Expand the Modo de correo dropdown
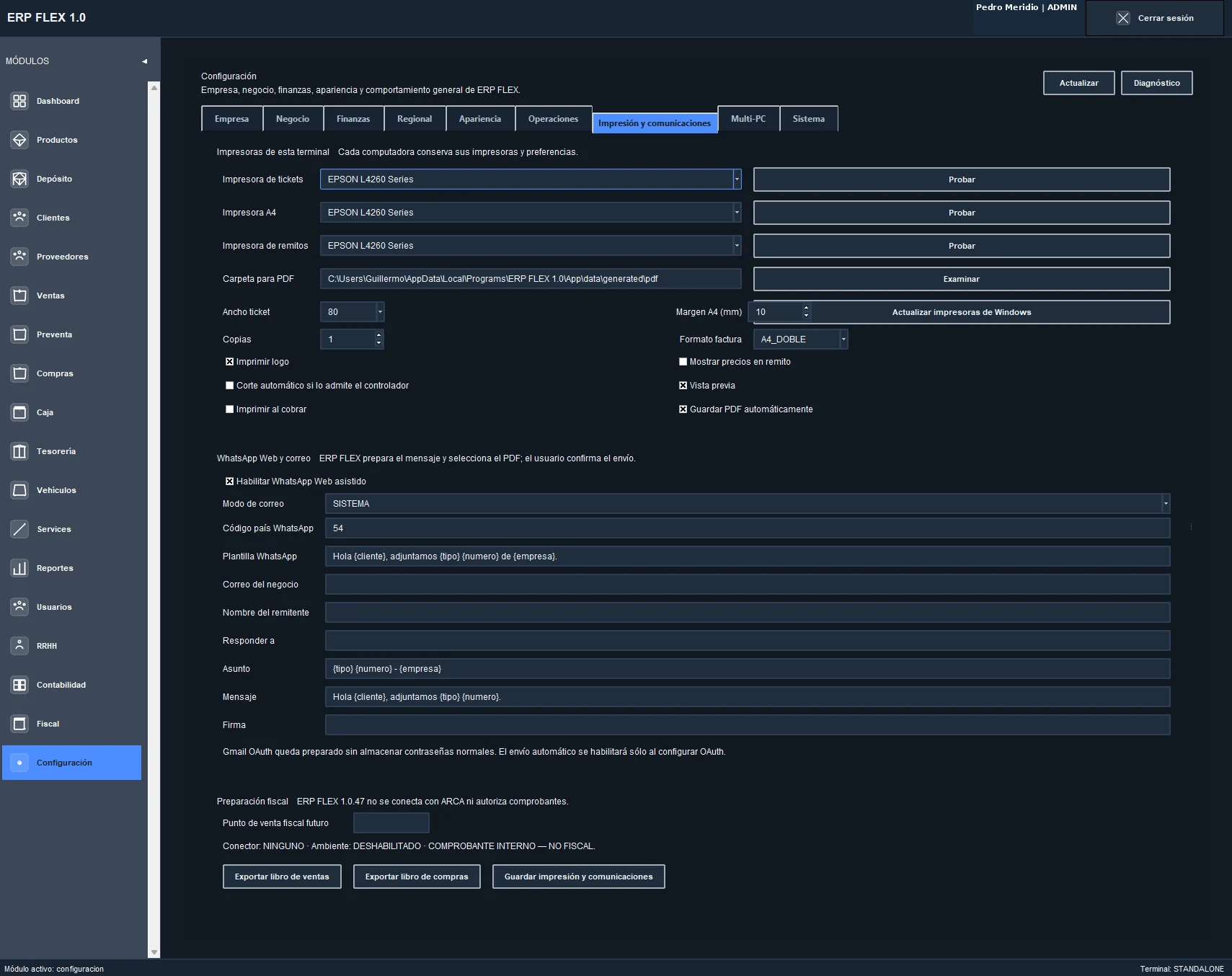The height and width of the screenshot is (976, 1232). tap(1166, 504)
